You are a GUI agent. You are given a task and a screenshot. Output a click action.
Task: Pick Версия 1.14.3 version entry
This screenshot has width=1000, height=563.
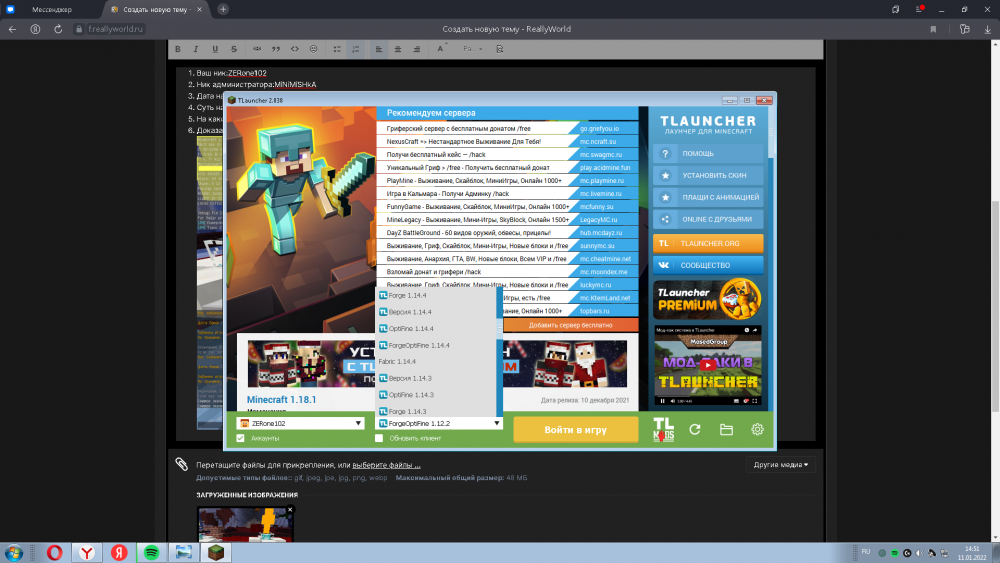click(x=436, y=378)
